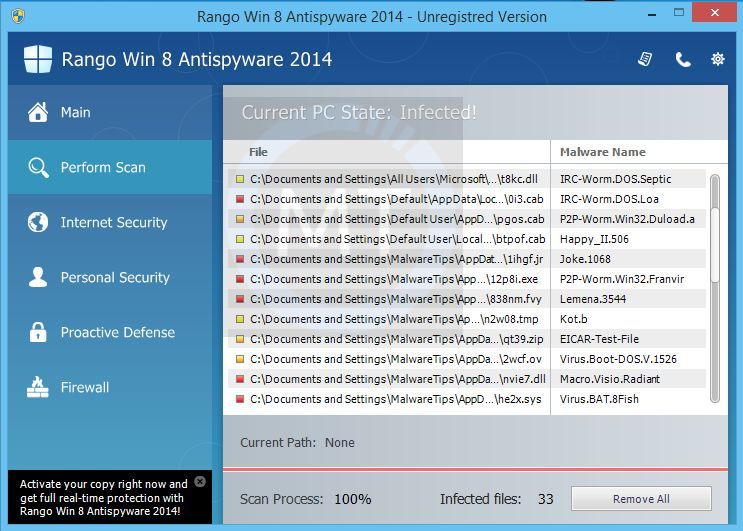Open settings via the gear icon
Image resolution: width=743 pixels, height=531 pixels.
click(x=717, y=59)
